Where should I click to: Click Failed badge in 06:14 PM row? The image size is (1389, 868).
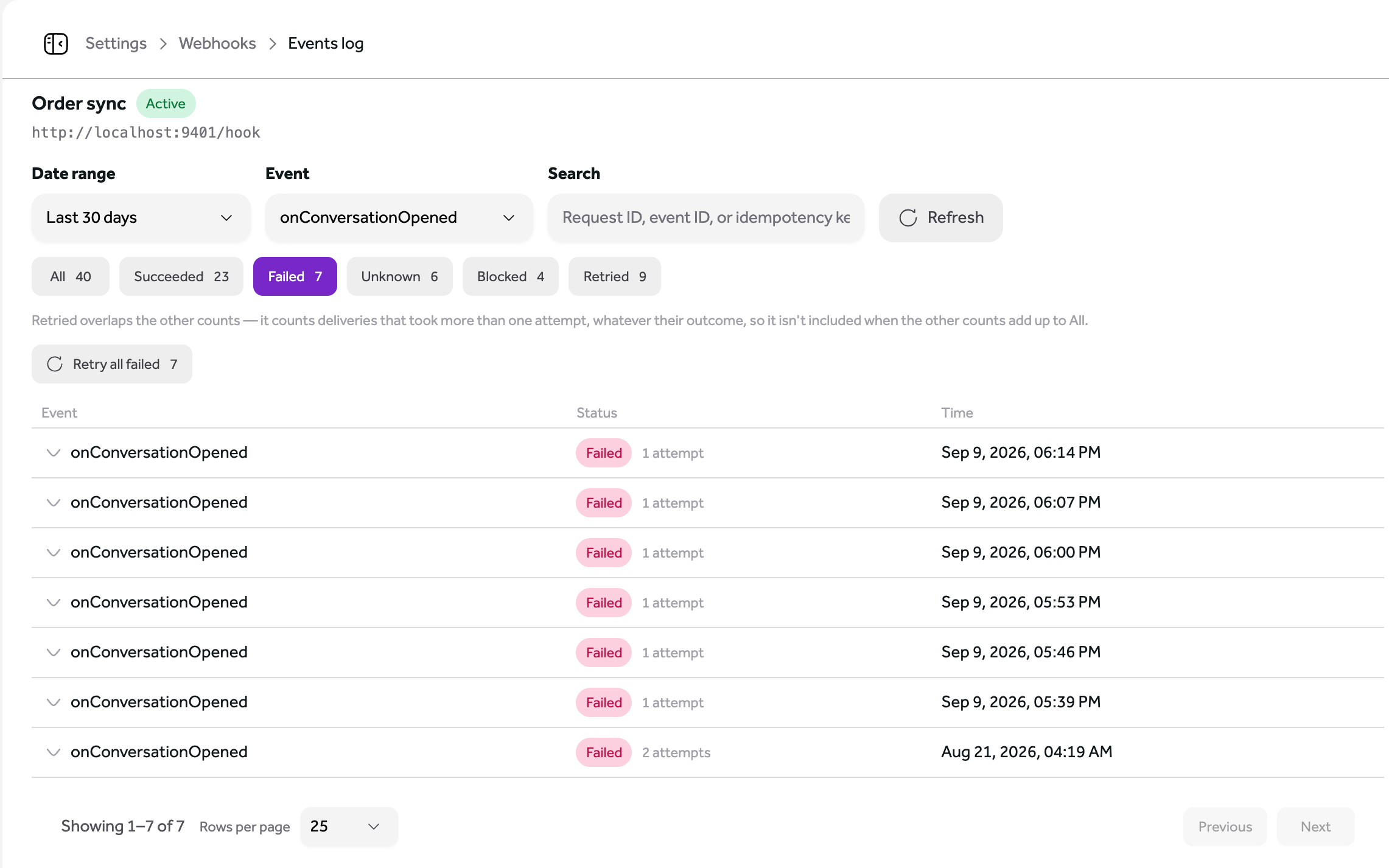[x=604, y=453]
